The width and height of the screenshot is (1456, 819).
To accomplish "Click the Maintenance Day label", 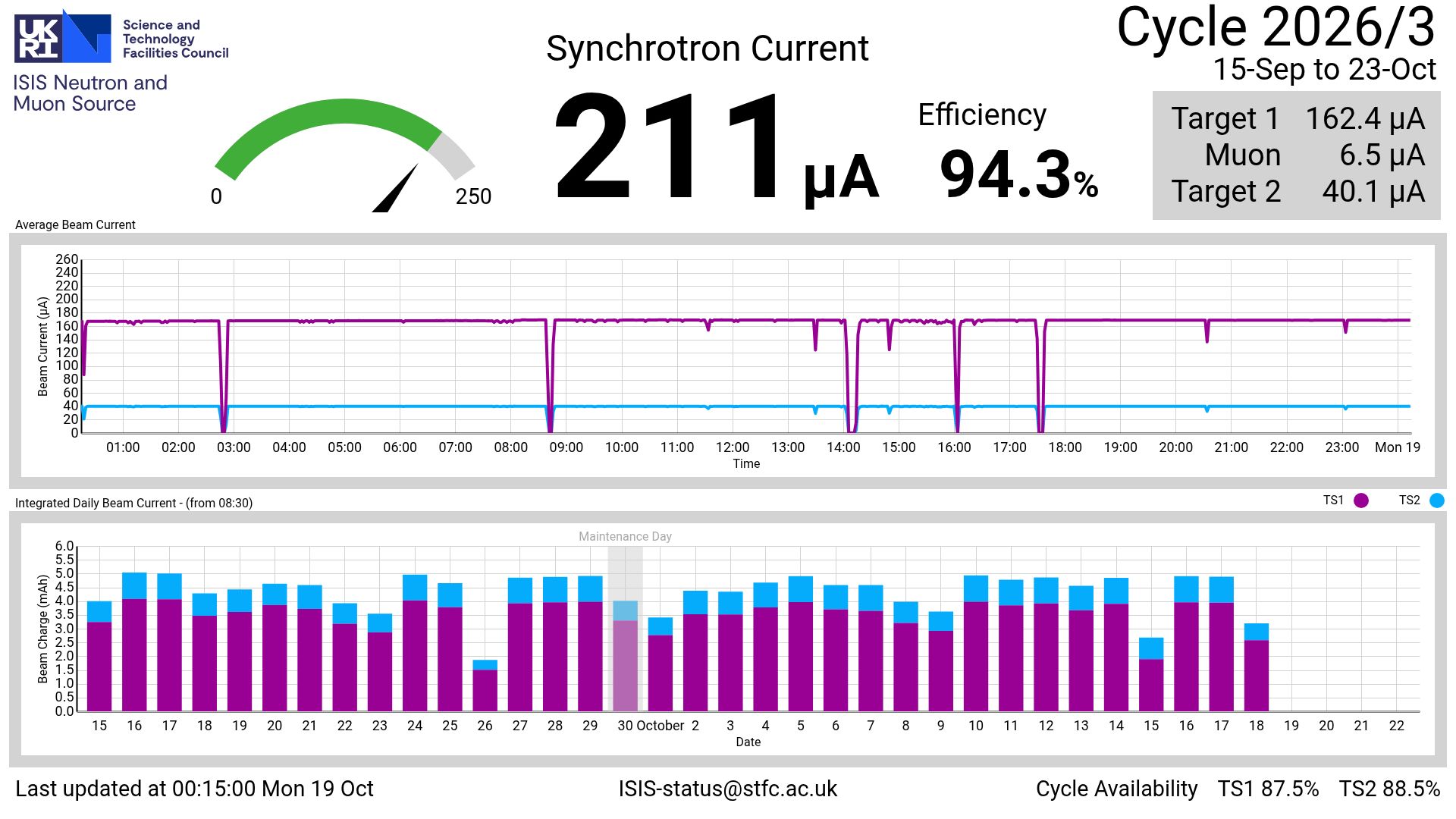I will click(625, 536).
